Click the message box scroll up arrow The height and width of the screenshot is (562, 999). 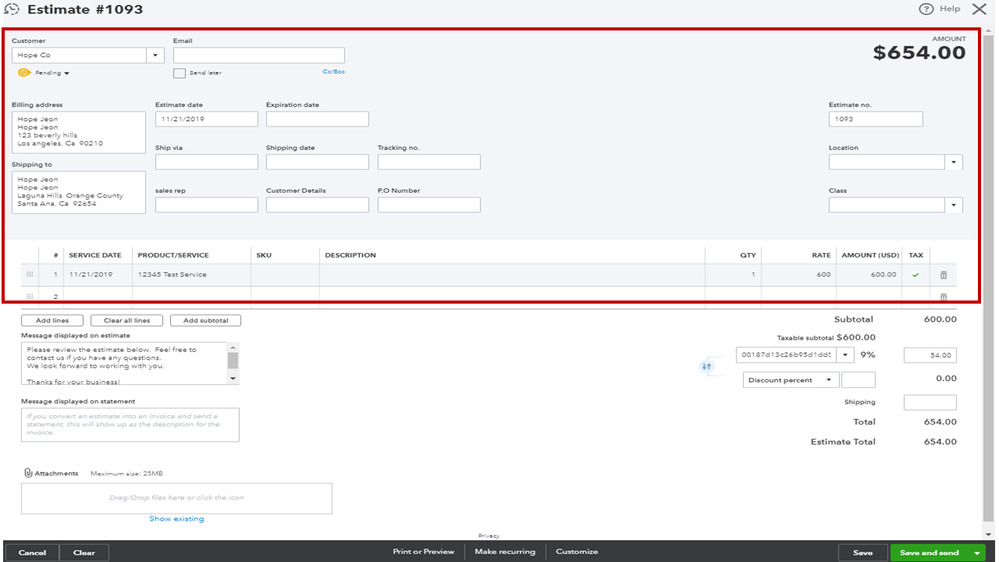[233, 348]
